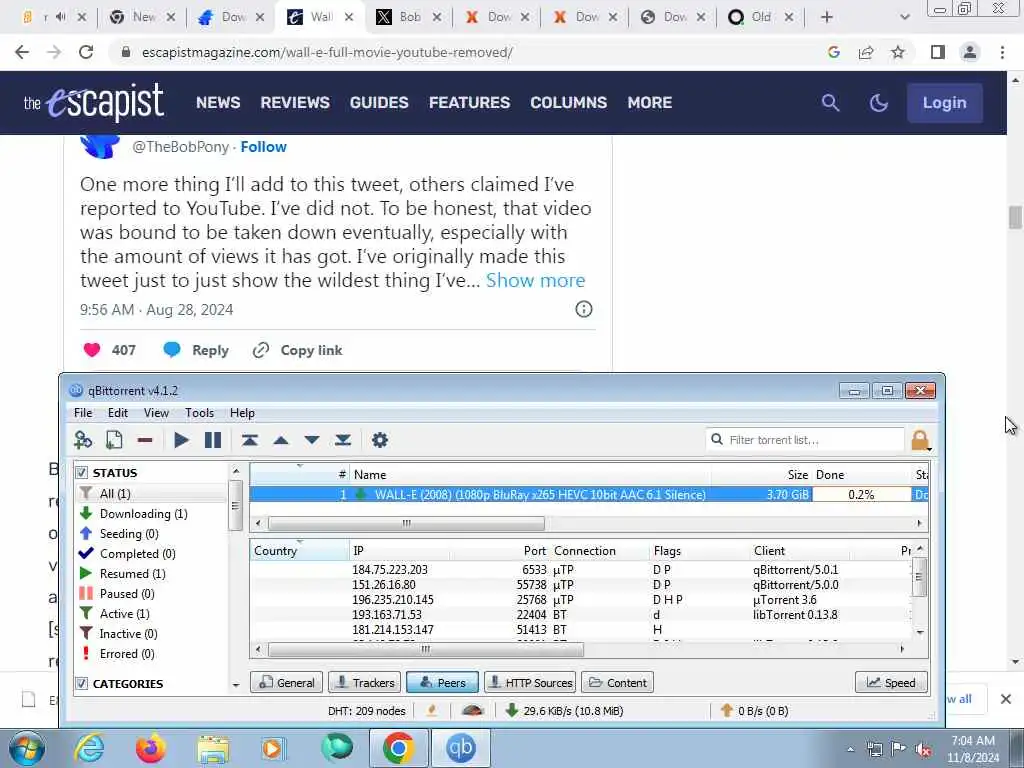
Task: Move torrent down in queue
Action: coord(312,440)
